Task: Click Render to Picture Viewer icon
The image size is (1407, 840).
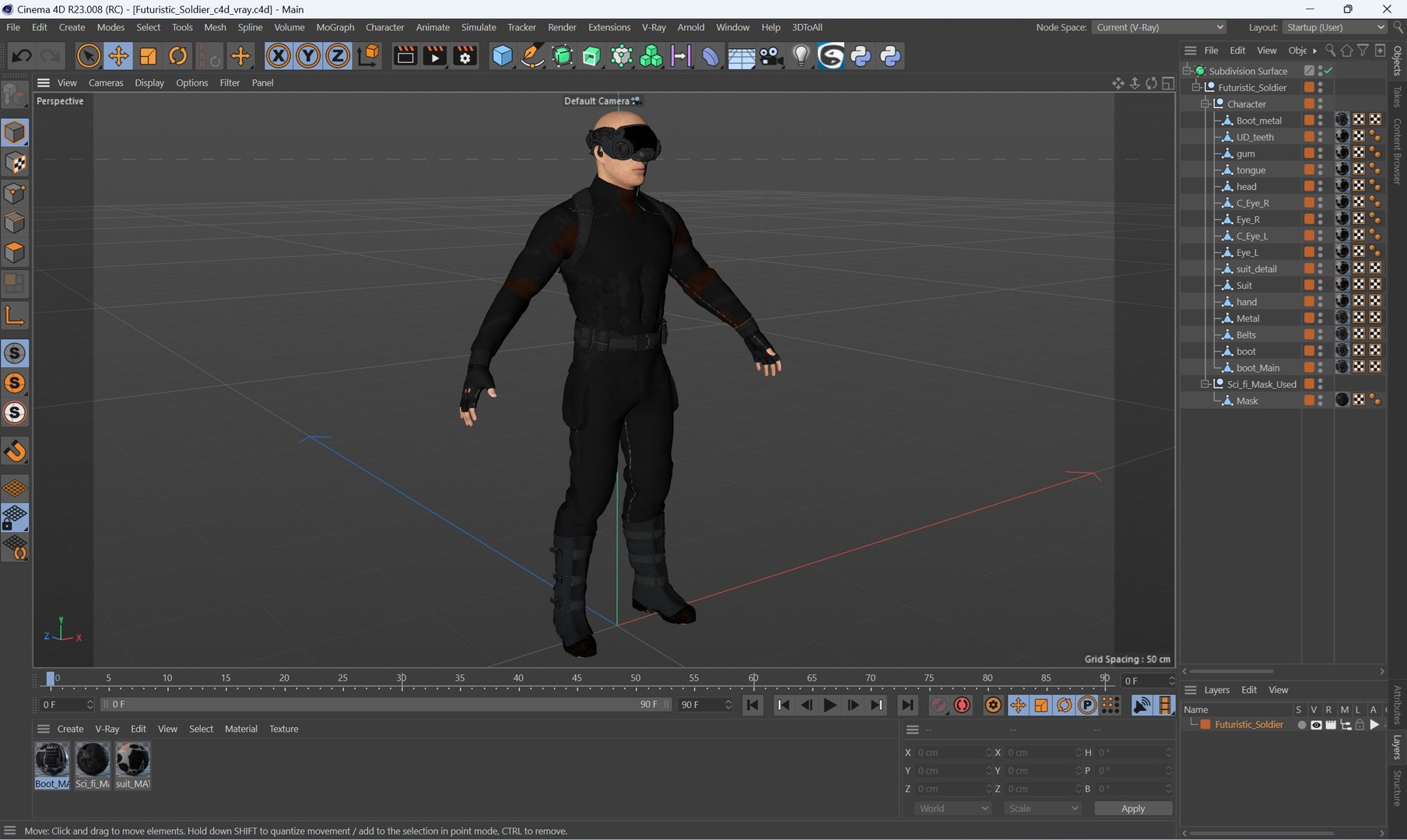Action: click(x=435, y=56)
